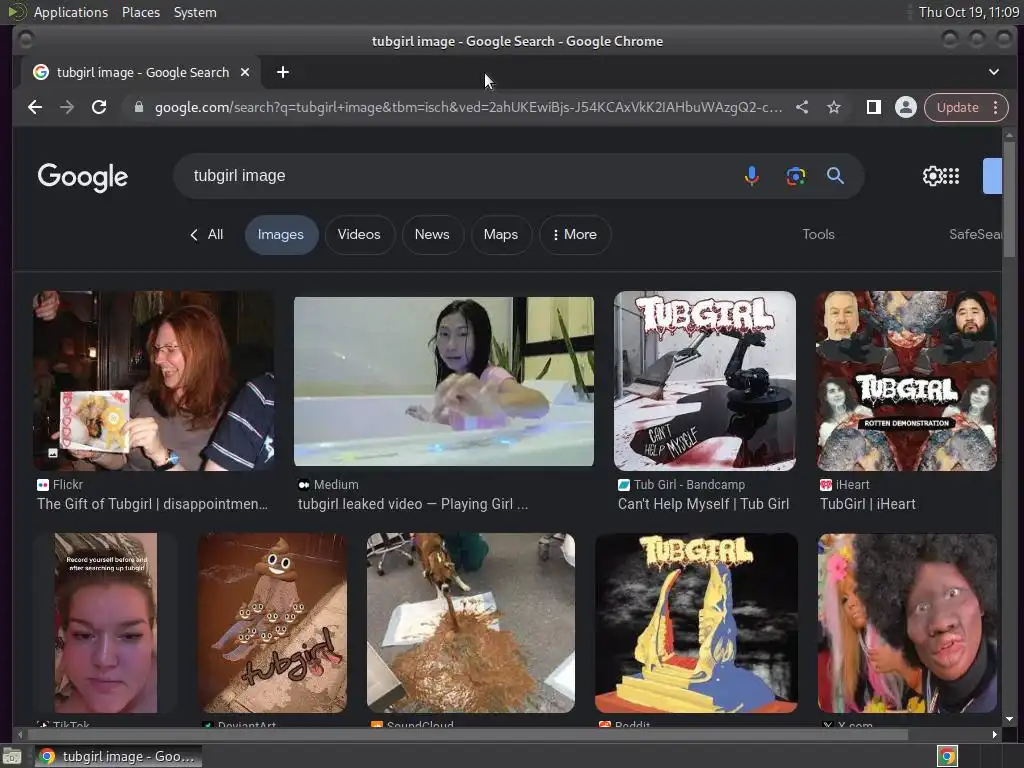
Task: Open the iHeart Rotten Demonstration thumbnail
Action: coord(906,381)
